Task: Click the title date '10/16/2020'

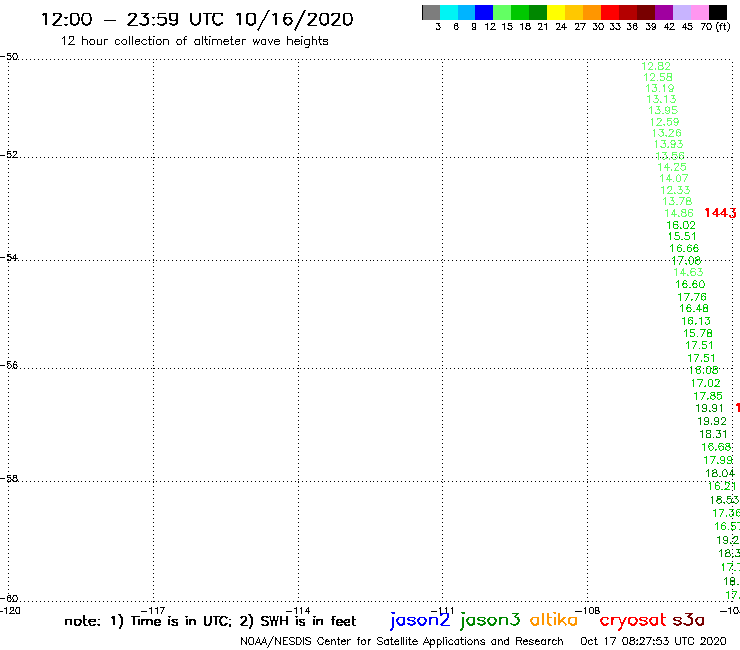Action: pos(294,20)
